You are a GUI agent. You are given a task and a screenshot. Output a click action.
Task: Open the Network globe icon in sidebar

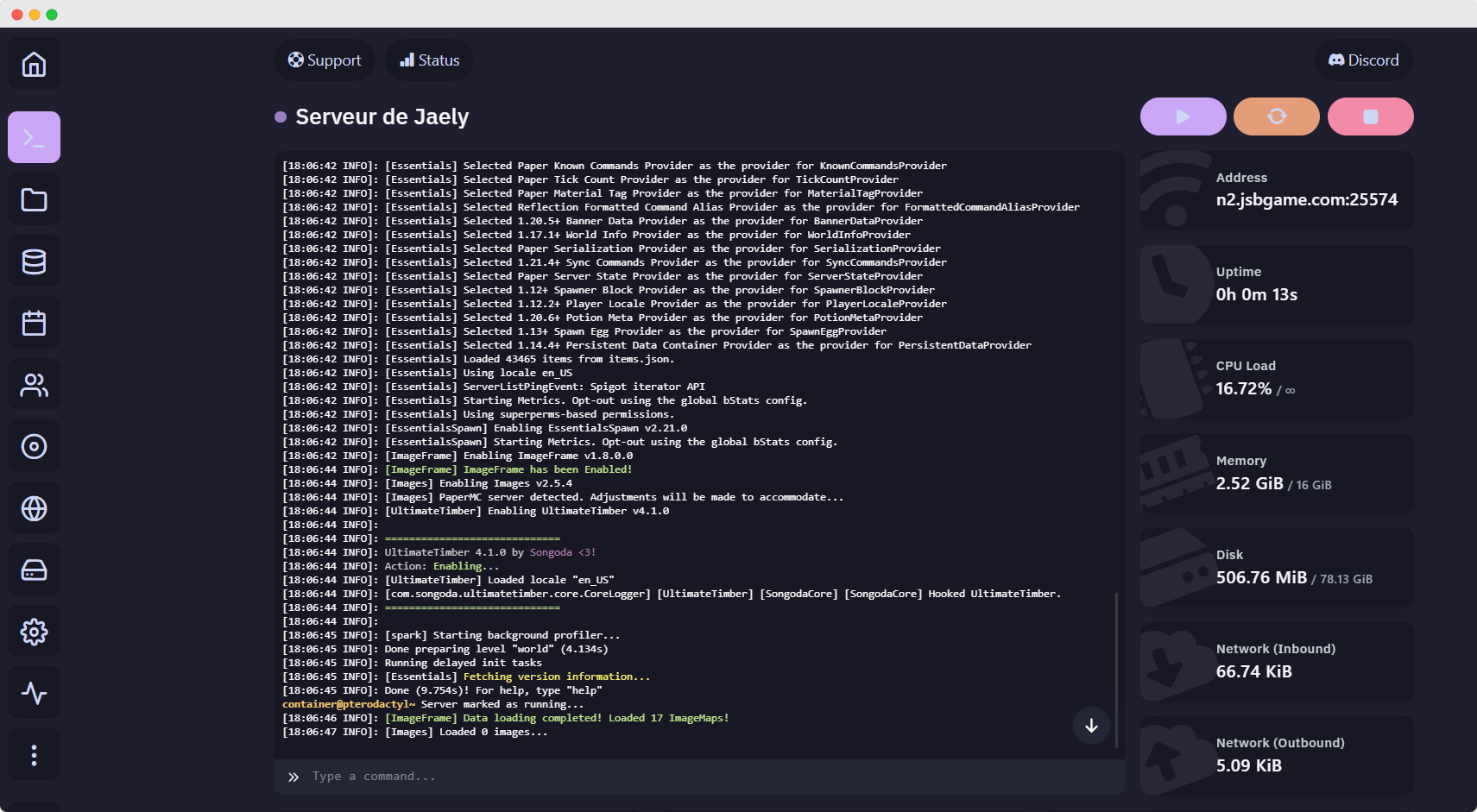[34, 508]
